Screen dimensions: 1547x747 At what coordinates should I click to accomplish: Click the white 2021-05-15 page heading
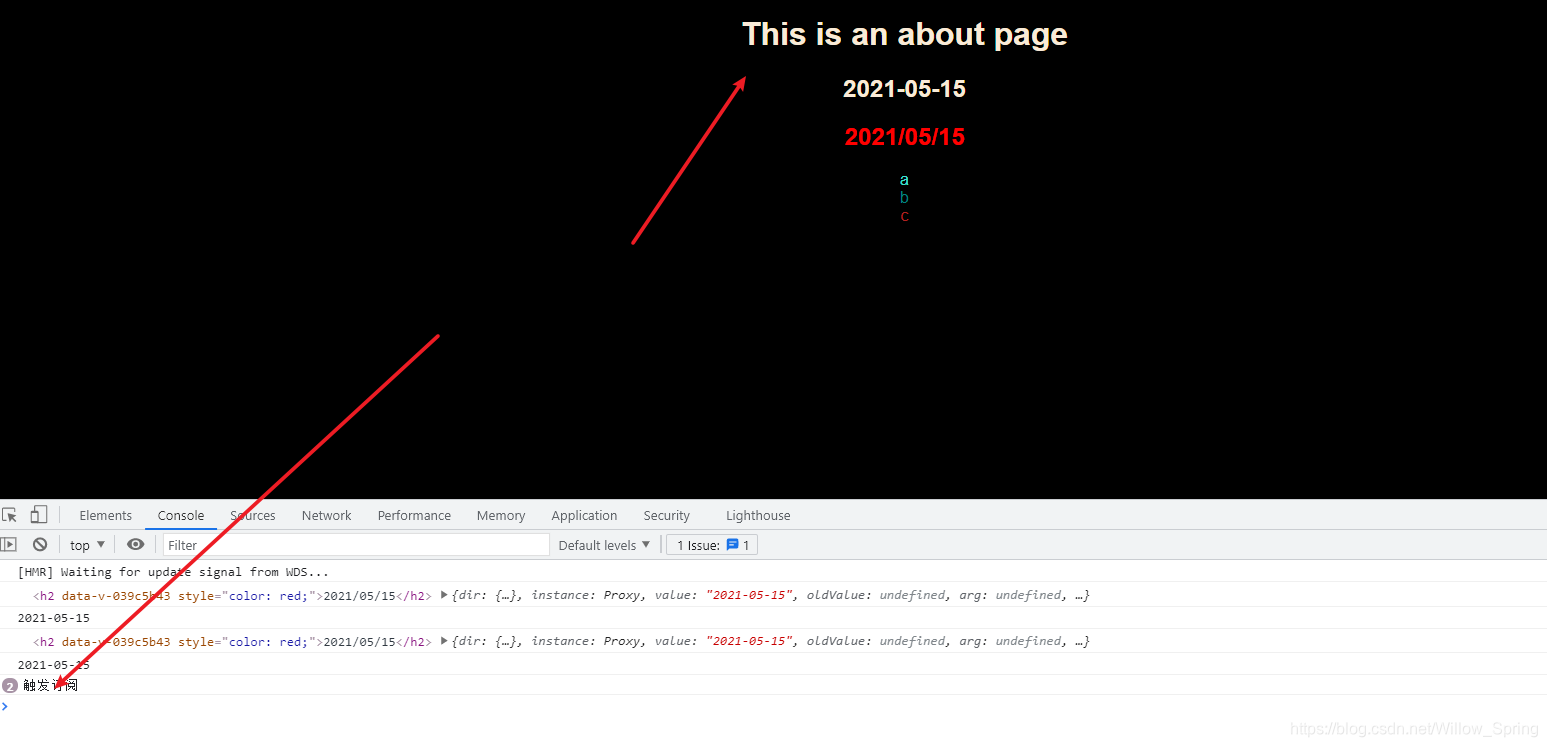coord(904,88)
